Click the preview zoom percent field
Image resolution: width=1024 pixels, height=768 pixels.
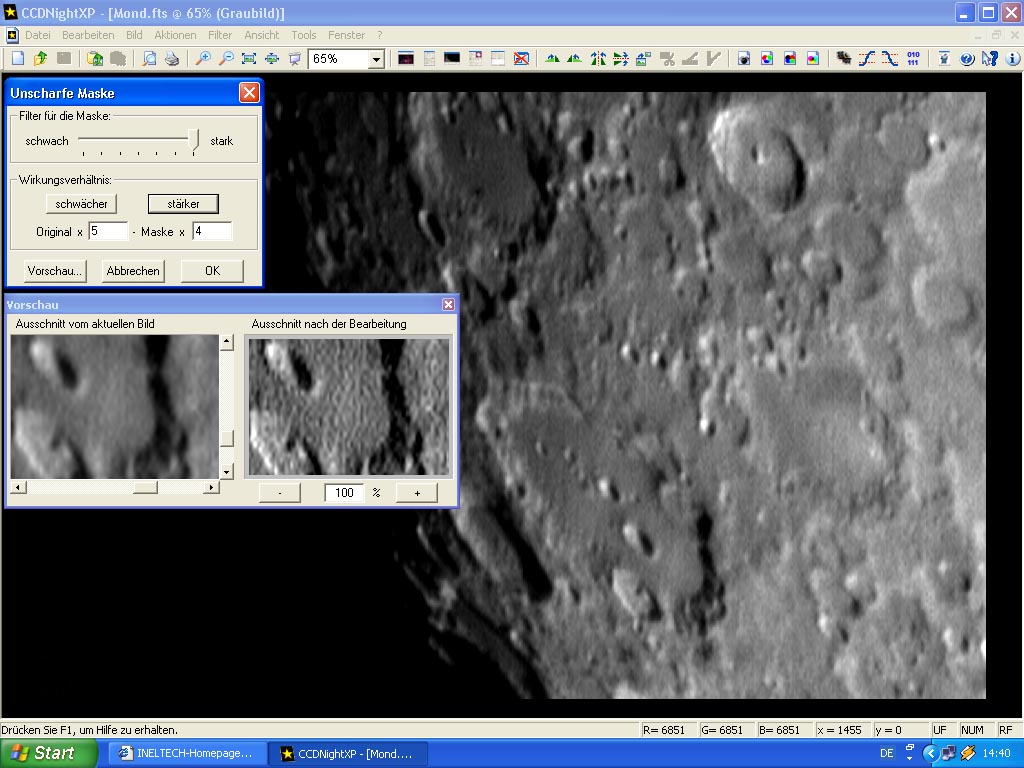tap(344, 492)
